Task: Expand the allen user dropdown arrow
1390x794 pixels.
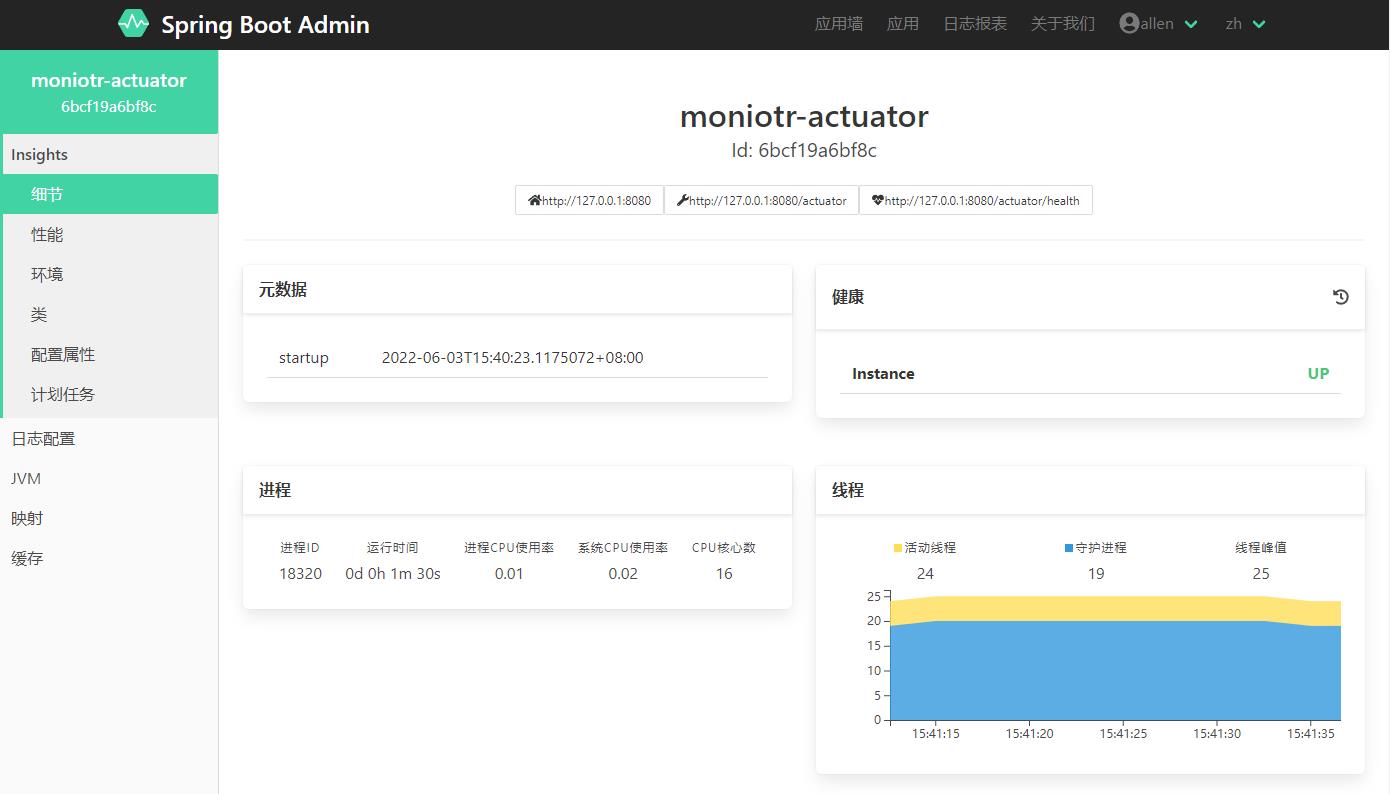Action: pos(1191,24)
